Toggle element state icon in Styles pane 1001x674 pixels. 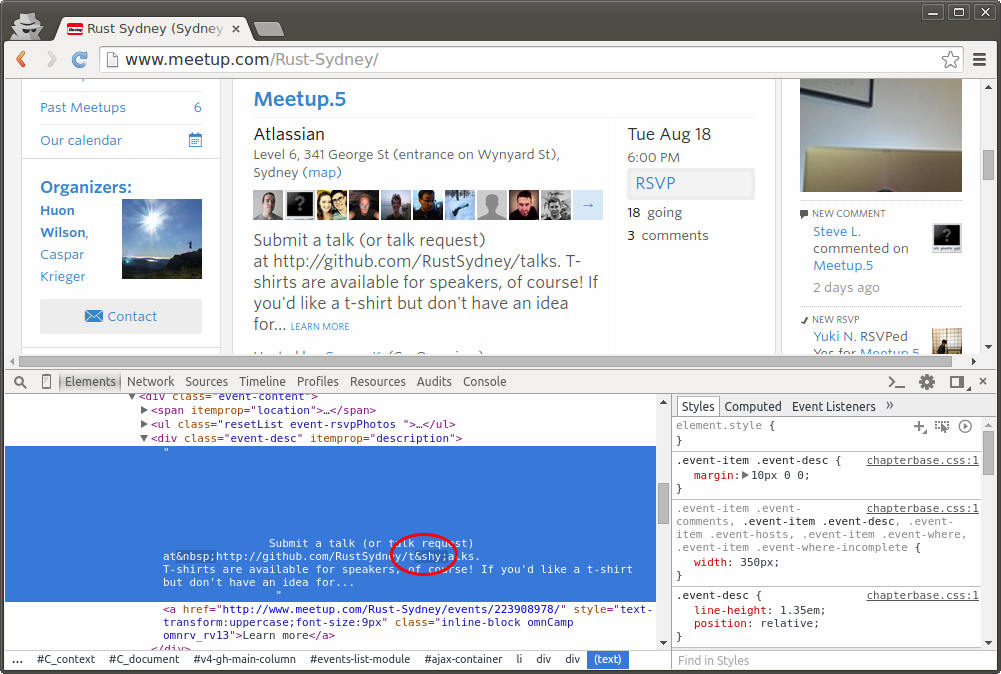[942, 426]
